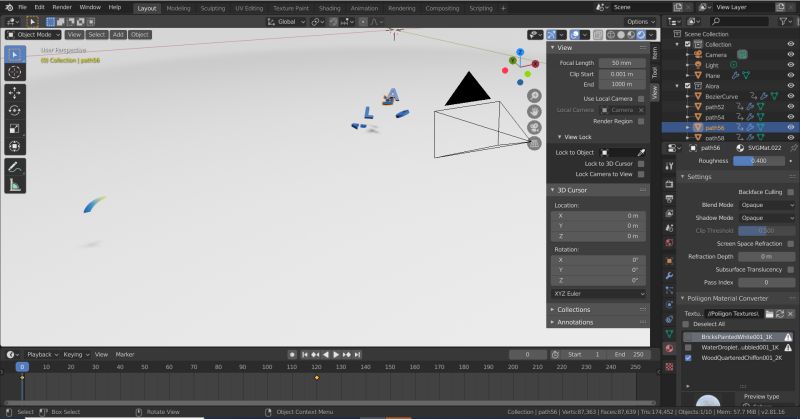The width and height of the screenshot is (800, 419).
Task: Open the Global transform orientation dropdown
Action: pyautogui.click(x=287, y=21)
